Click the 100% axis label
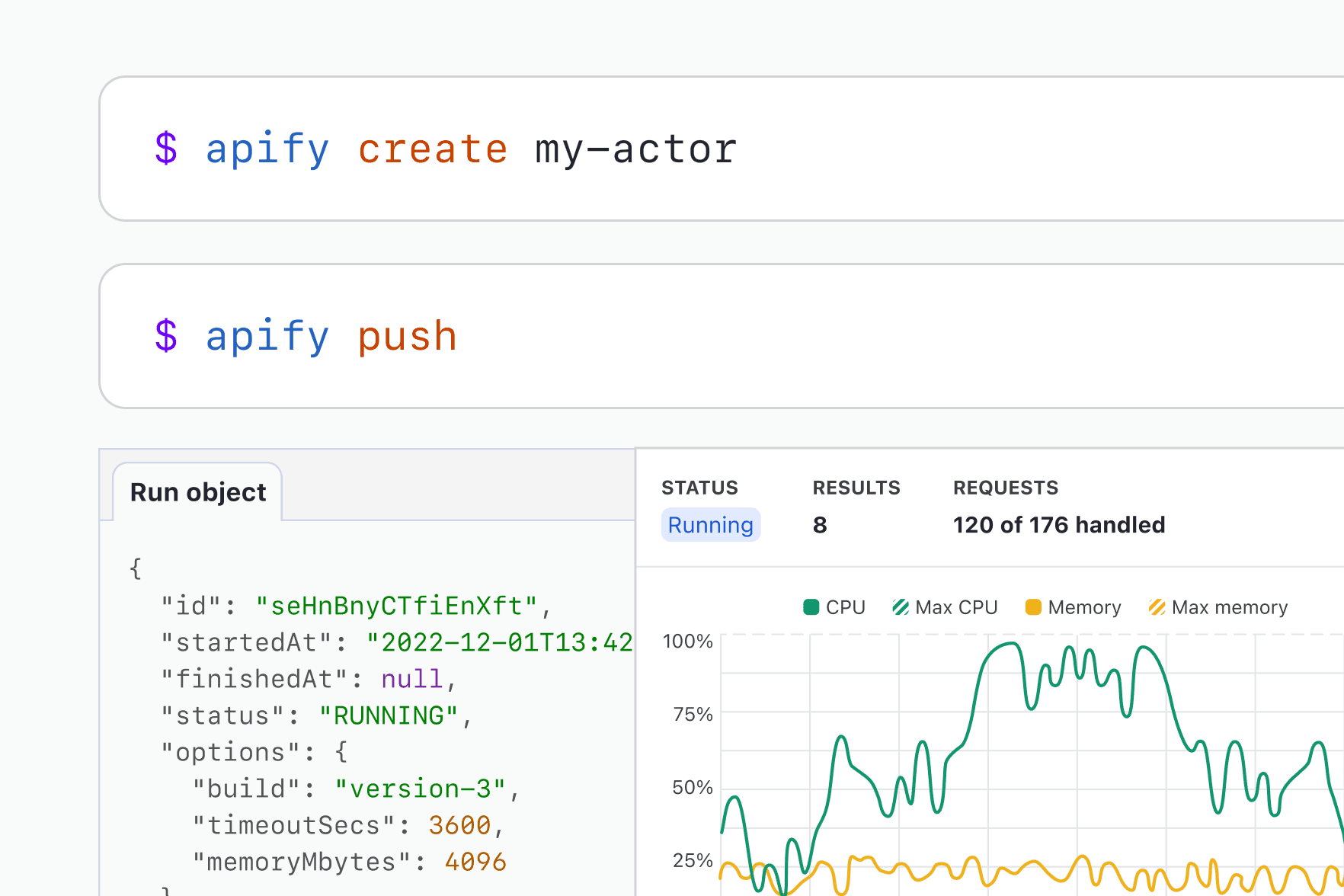The width and height of the screenshot is (1344, 896). [x=688, y=642]
